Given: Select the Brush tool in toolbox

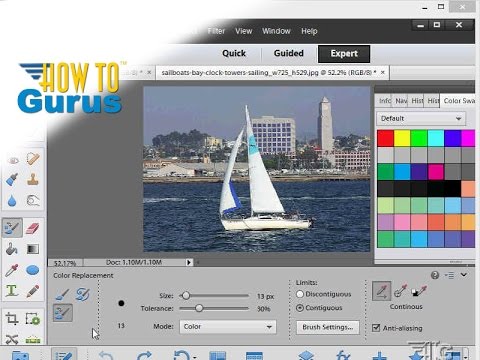Looking at the screenshot, I should click(13, 228).
